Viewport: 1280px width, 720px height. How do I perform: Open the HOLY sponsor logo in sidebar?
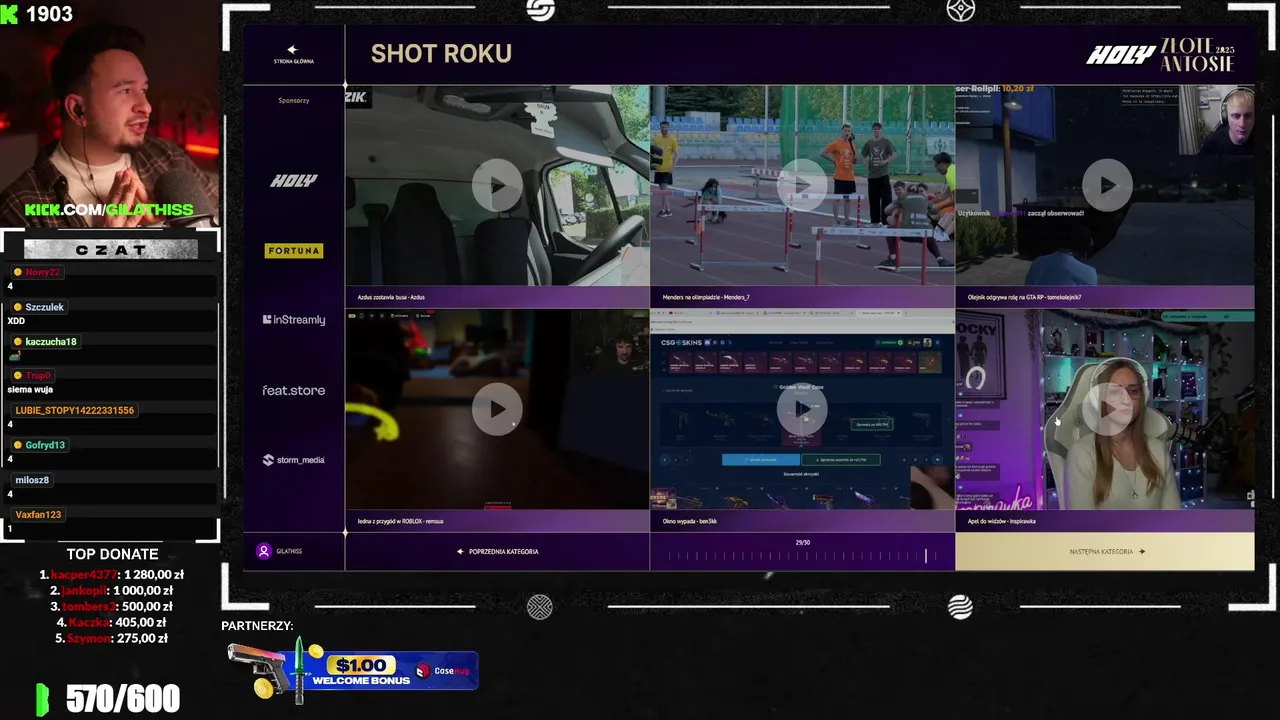coord(294,181)
